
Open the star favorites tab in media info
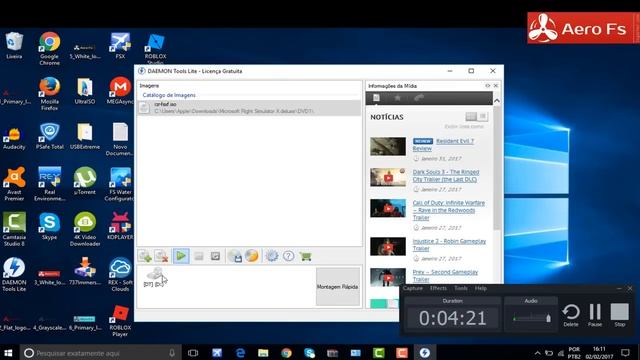(x=397, y=98)
